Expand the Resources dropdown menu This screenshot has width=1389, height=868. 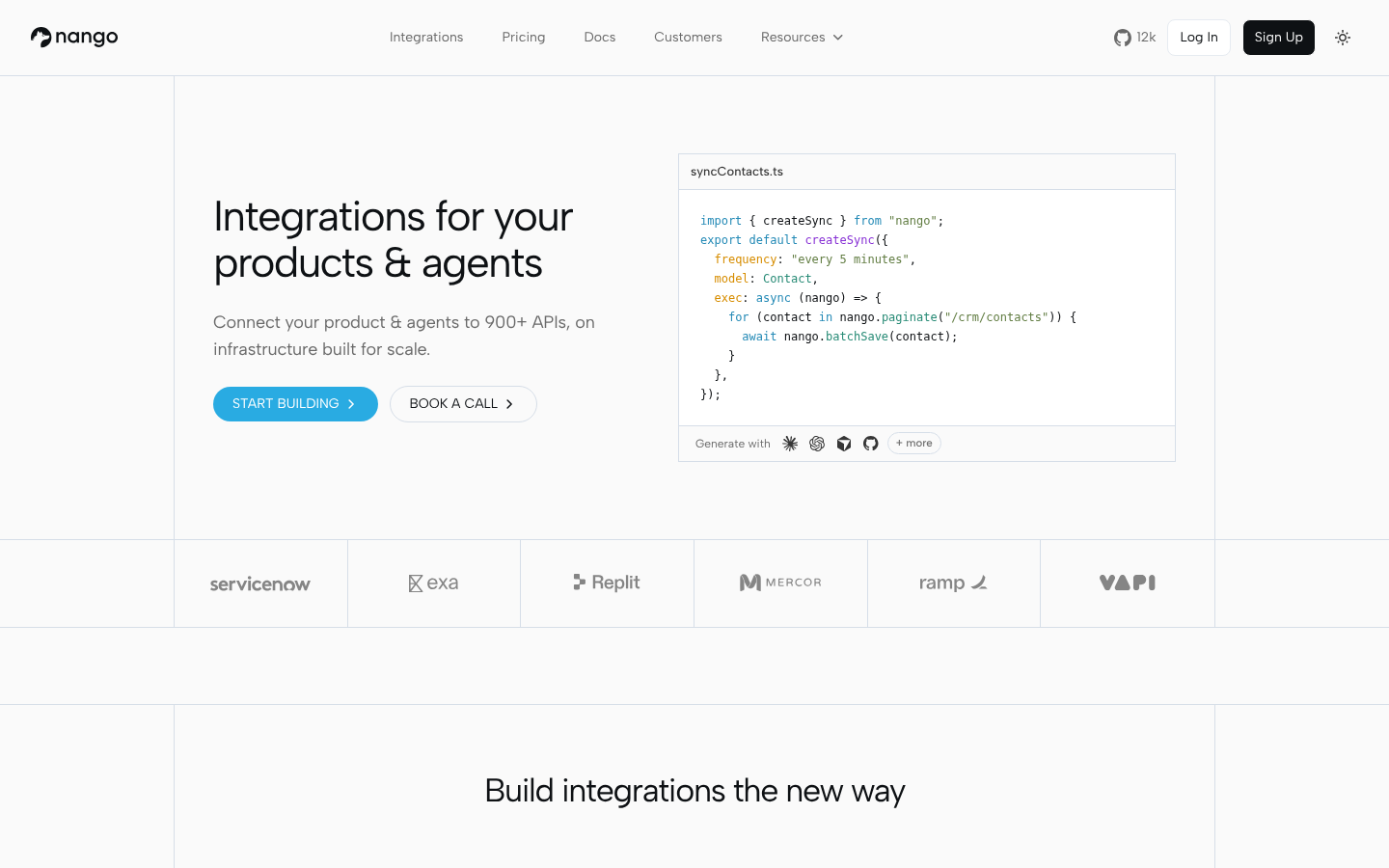click(x=802, y=38)
